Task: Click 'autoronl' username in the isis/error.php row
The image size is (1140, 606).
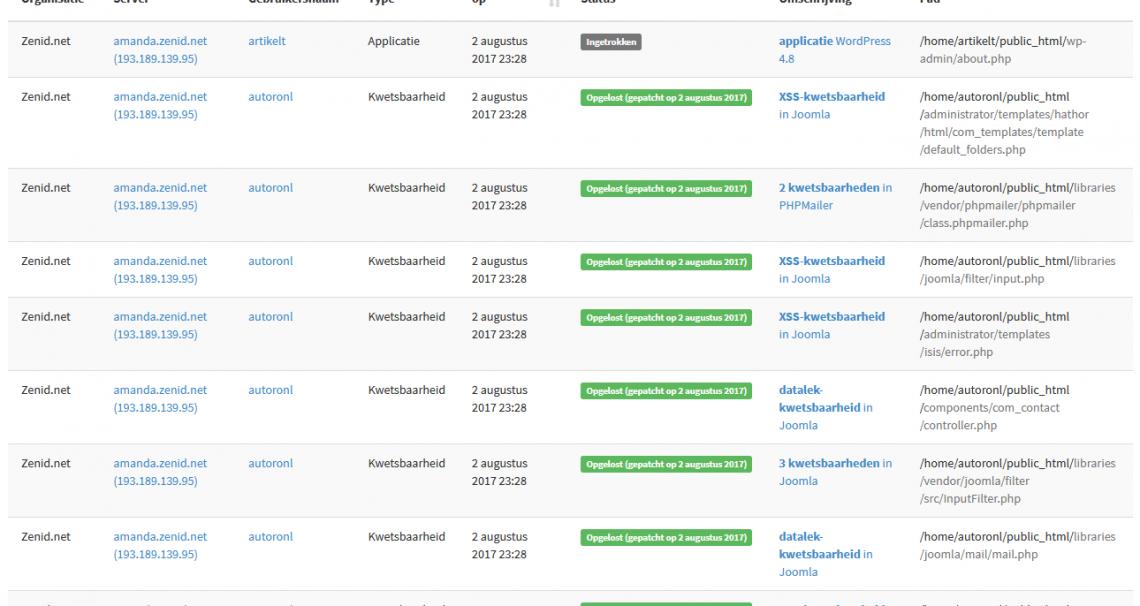Action: 270,317
